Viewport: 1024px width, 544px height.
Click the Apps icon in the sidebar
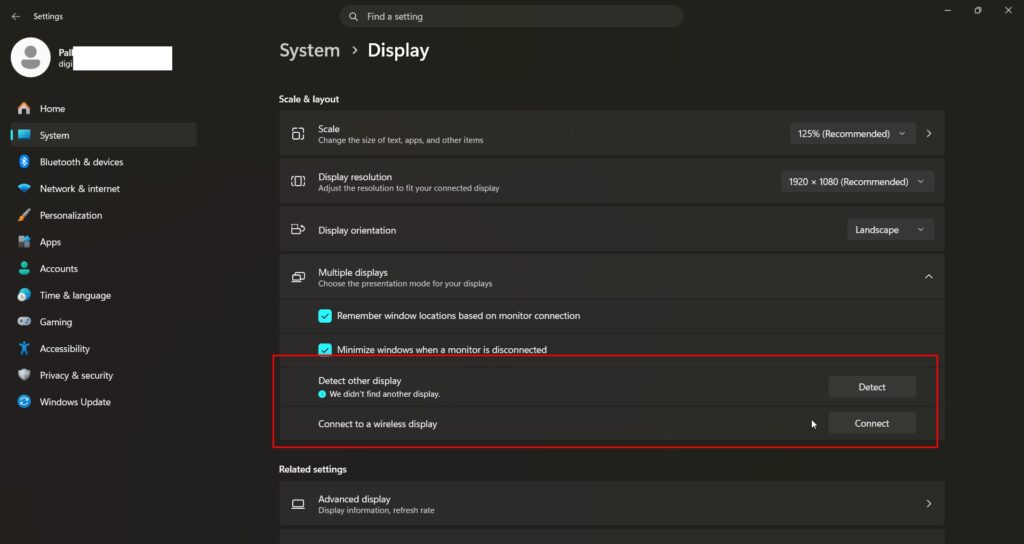pyautogui.click(x=24, y=242)
